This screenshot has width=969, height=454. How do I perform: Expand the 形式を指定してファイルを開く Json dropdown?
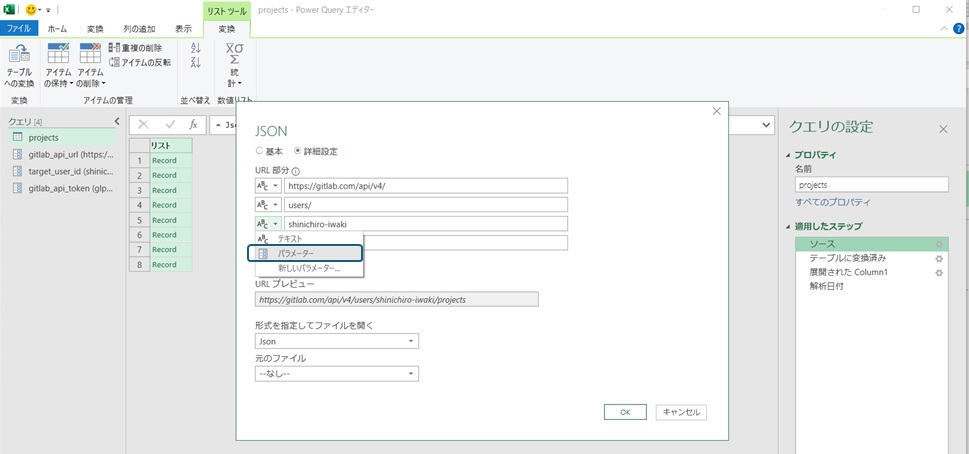(336, 341)
